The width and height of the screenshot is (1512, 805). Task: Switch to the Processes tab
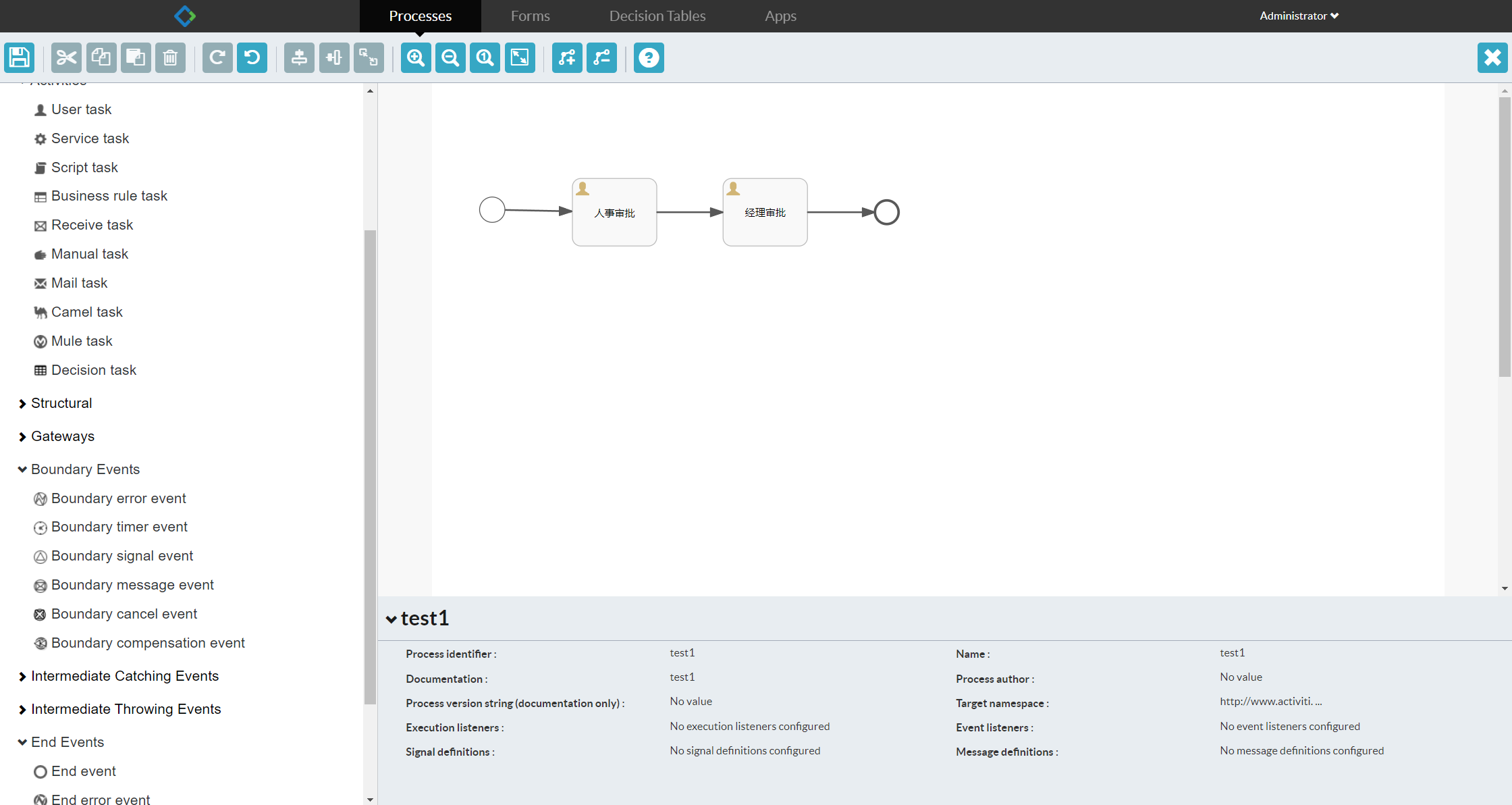tap(420, 16)
